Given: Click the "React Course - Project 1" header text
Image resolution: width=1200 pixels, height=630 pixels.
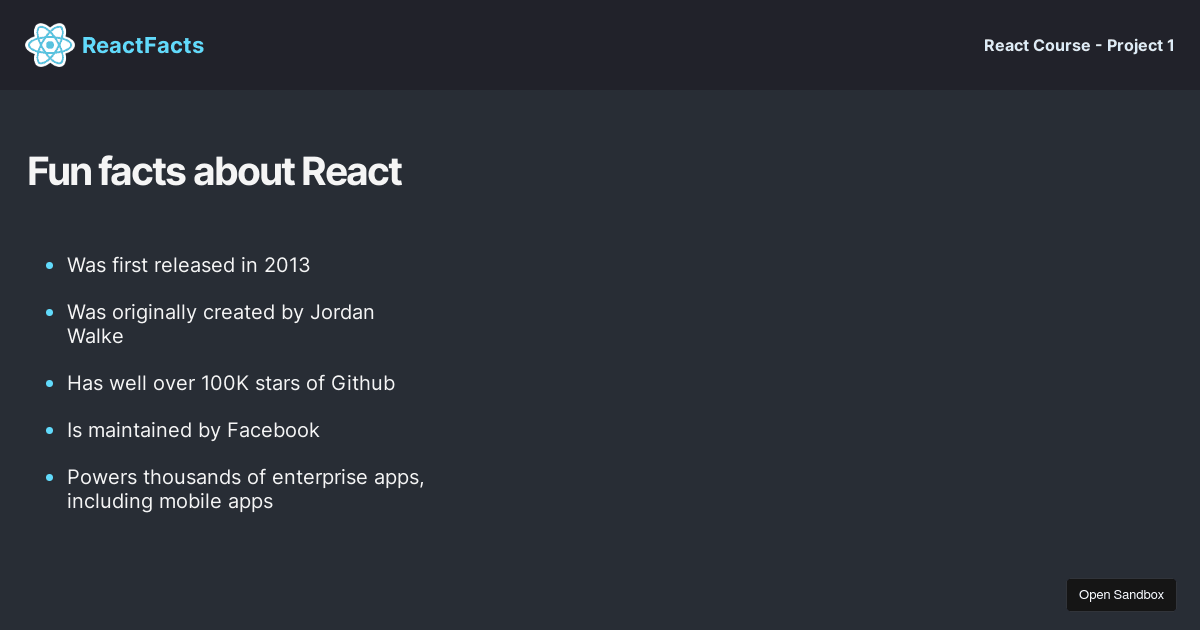Looking at the screenshot, I should click(x=1079, y=46).
